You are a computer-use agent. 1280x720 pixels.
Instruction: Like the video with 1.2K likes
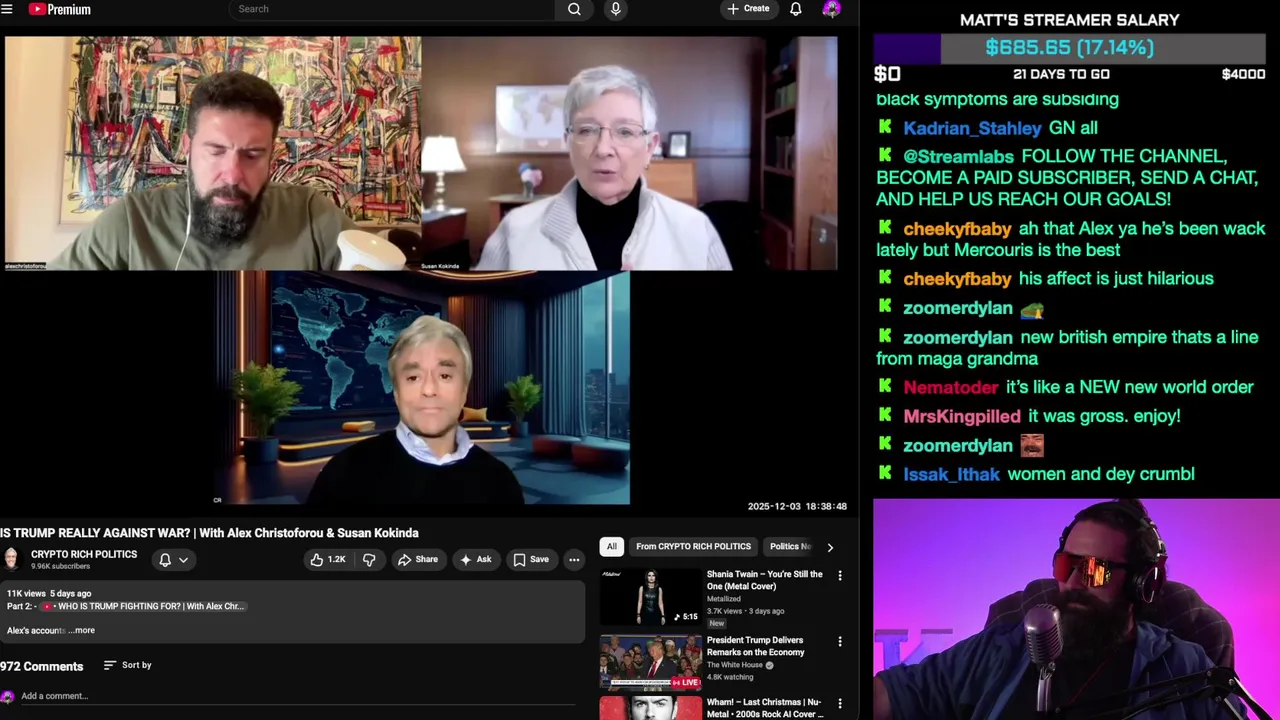[328, 560]
